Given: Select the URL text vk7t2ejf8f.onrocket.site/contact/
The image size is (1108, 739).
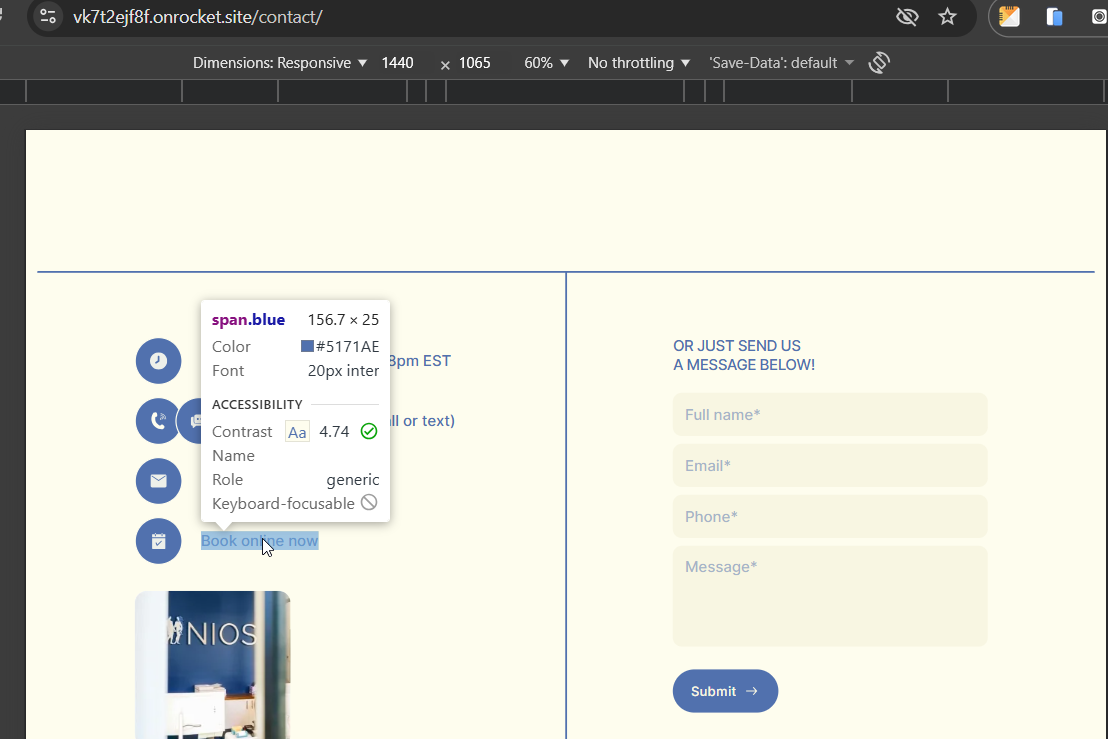Looking at the screenshot, I should 198,17.
